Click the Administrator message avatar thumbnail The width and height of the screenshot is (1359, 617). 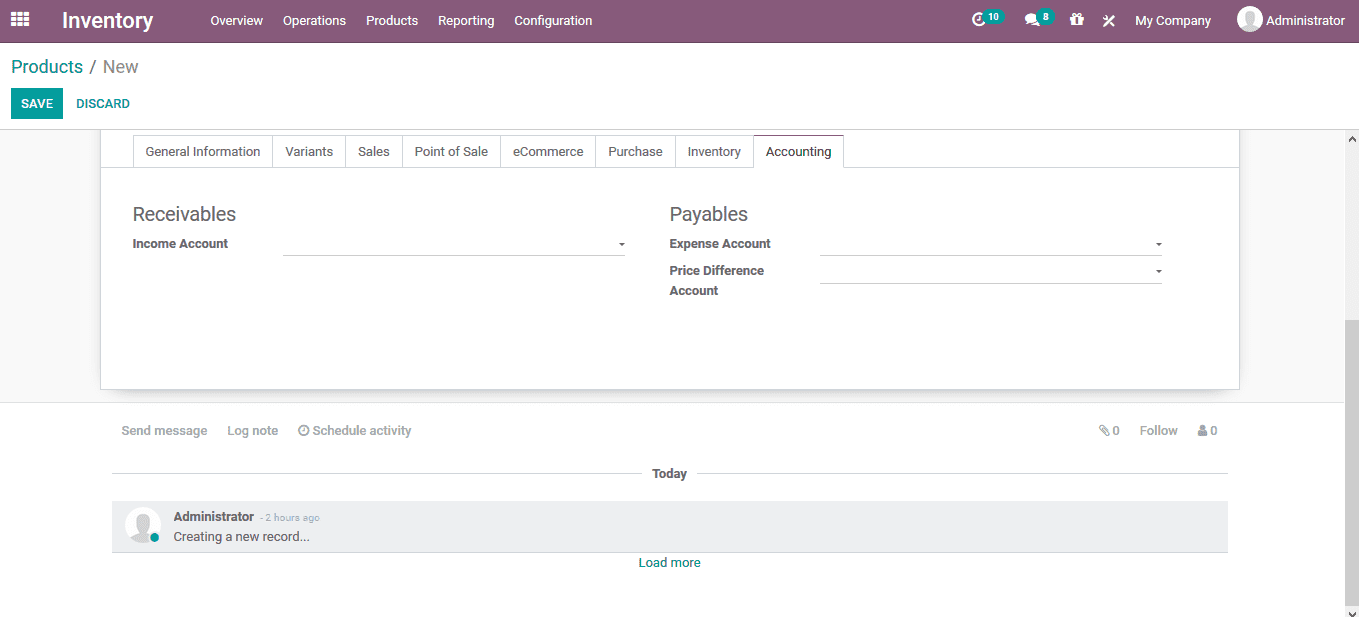tap(142, 524)
